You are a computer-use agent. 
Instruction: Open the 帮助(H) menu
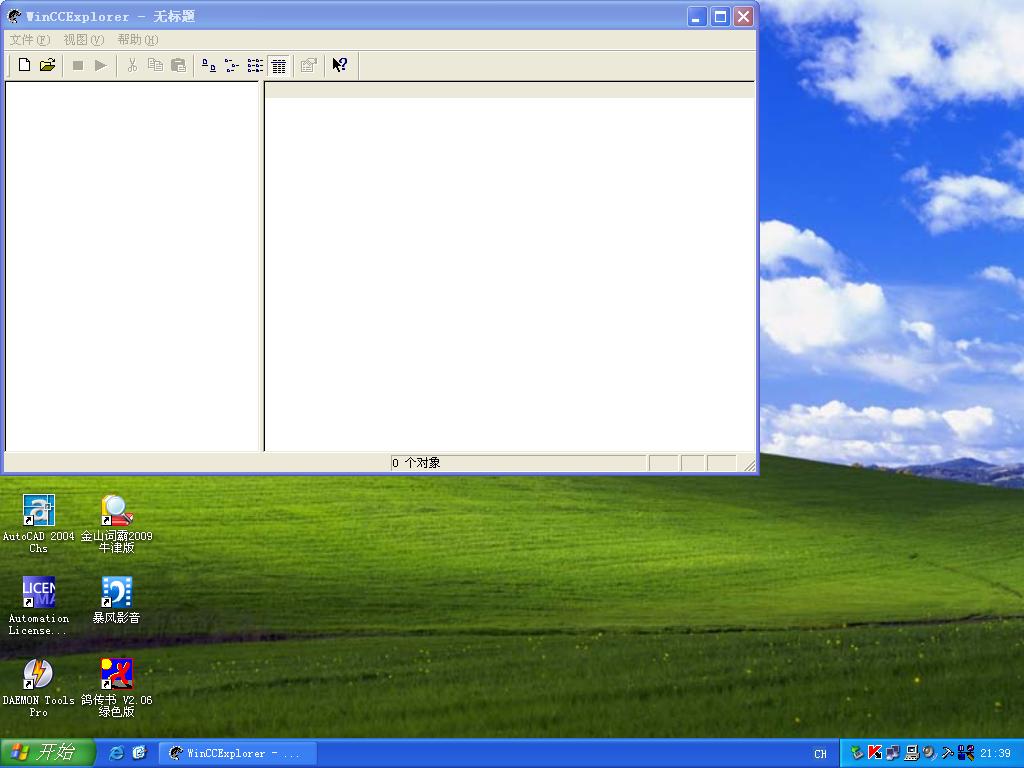[138, 40]
